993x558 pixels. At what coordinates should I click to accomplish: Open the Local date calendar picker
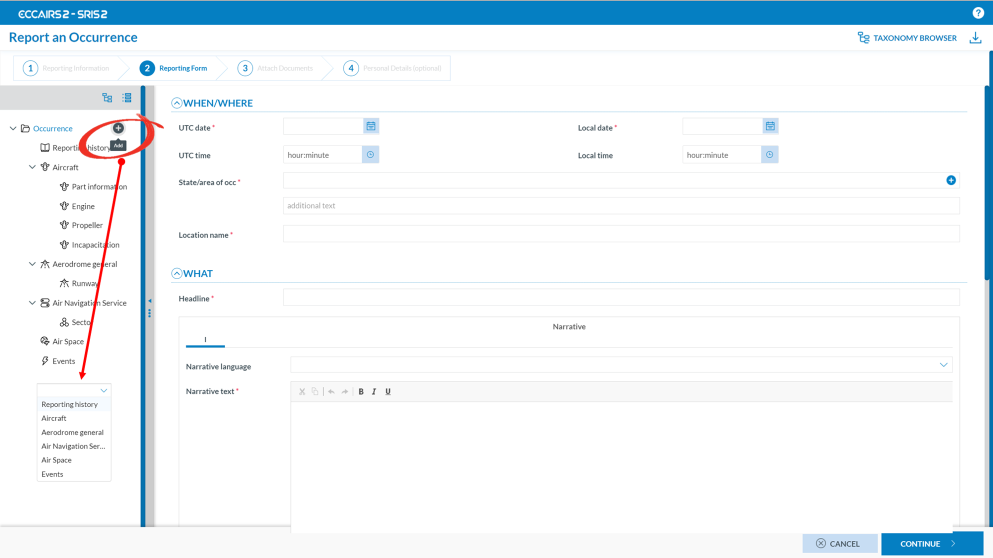pyautogui.click(x=770, y=127)
